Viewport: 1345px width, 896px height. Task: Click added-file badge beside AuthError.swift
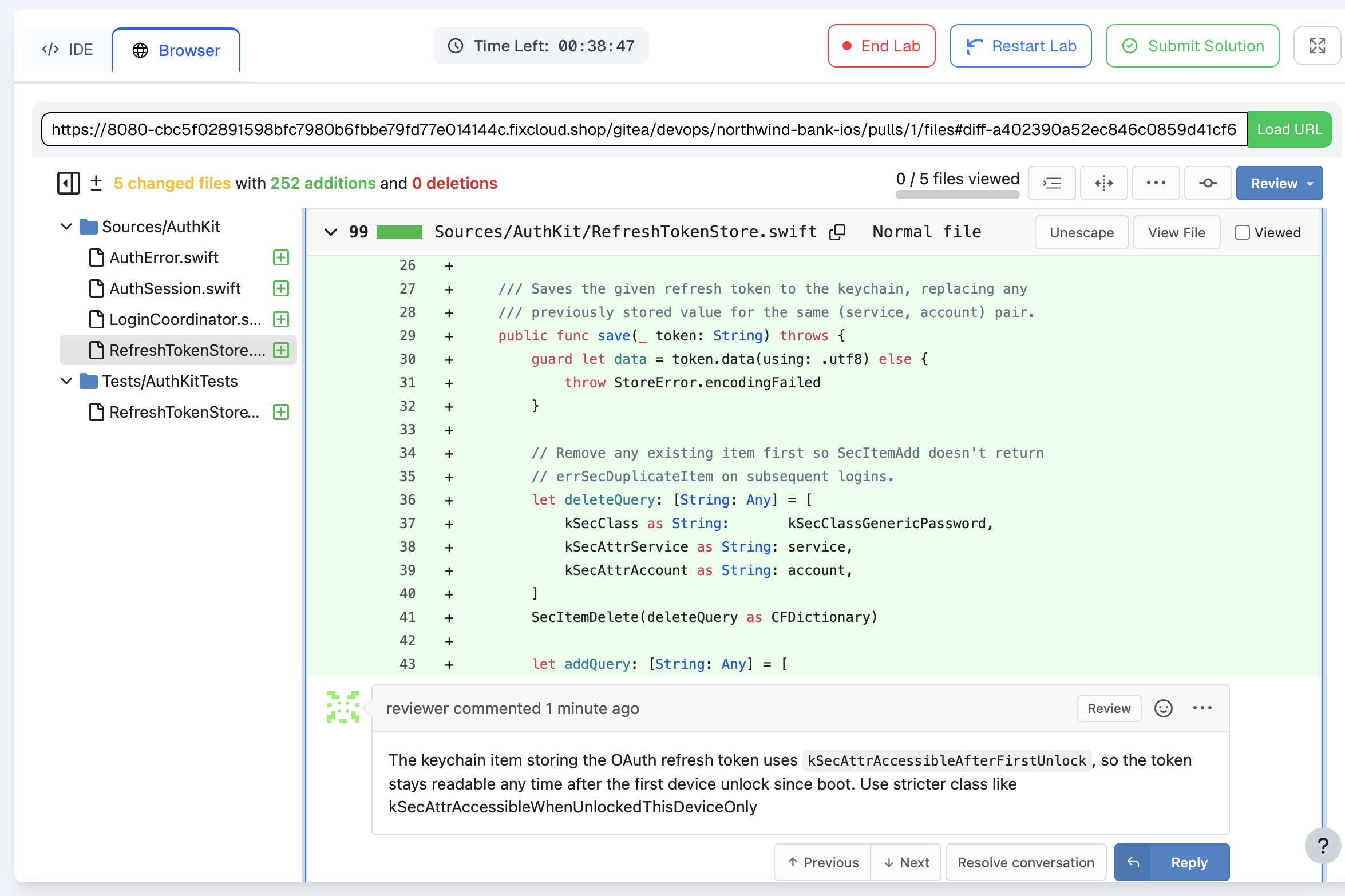pos(281,257)
